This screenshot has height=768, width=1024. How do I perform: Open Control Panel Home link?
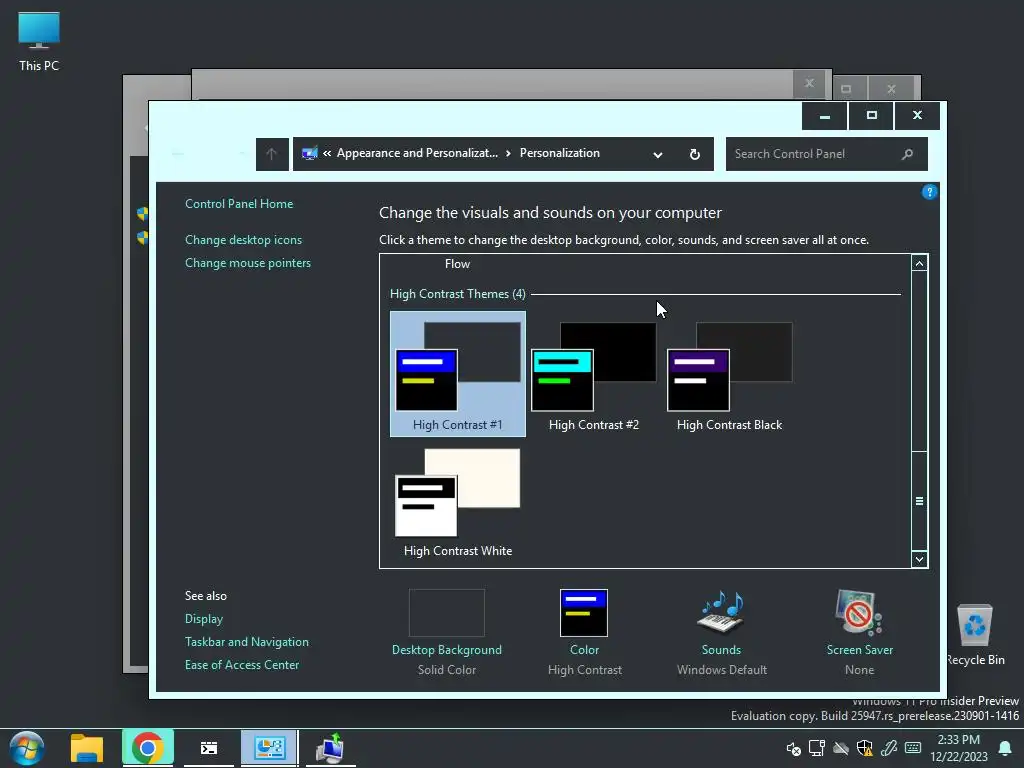[x=239, y=204]
